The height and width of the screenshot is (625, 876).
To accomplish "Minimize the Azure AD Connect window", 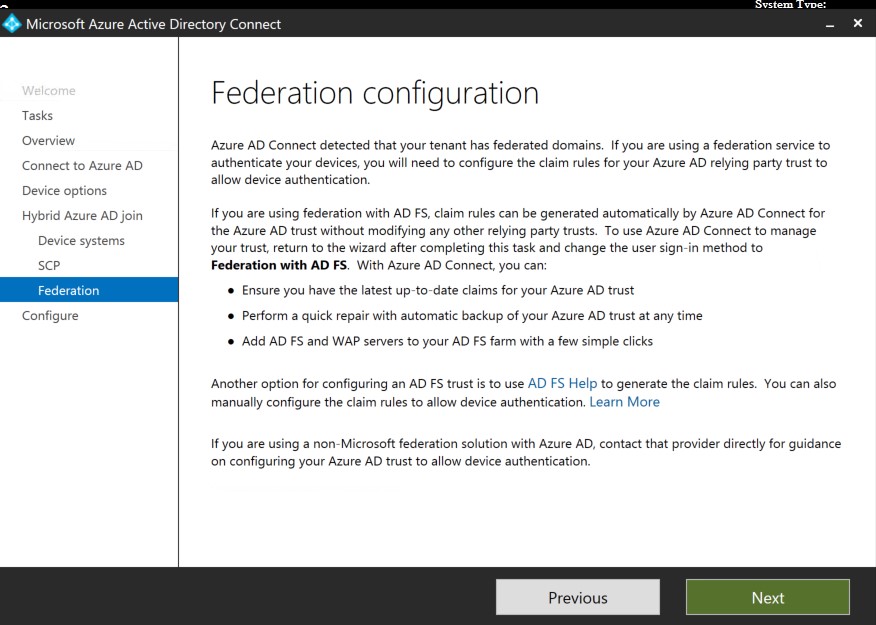I will 830,25.
